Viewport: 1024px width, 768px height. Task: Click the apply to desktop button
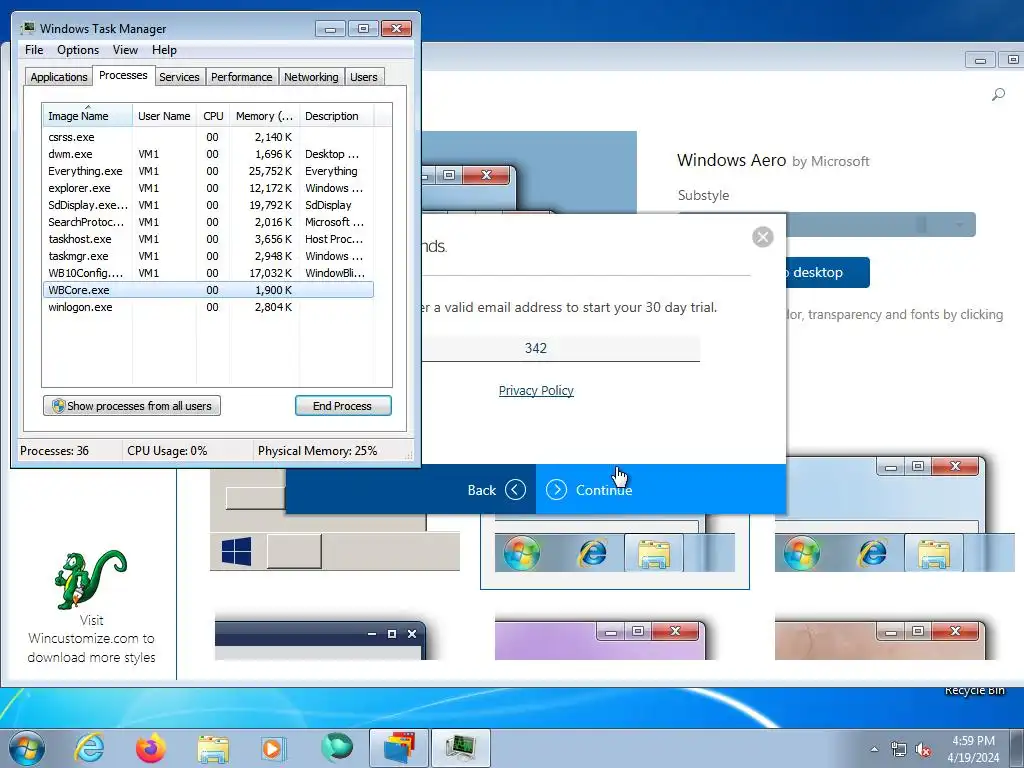coord(828,272)
